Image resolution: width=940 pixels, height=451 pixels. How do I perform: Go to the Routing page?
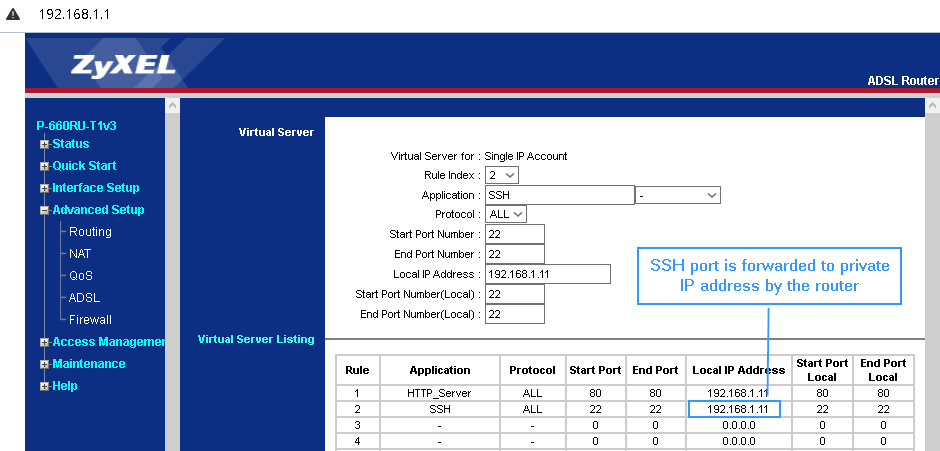point(90,232)
